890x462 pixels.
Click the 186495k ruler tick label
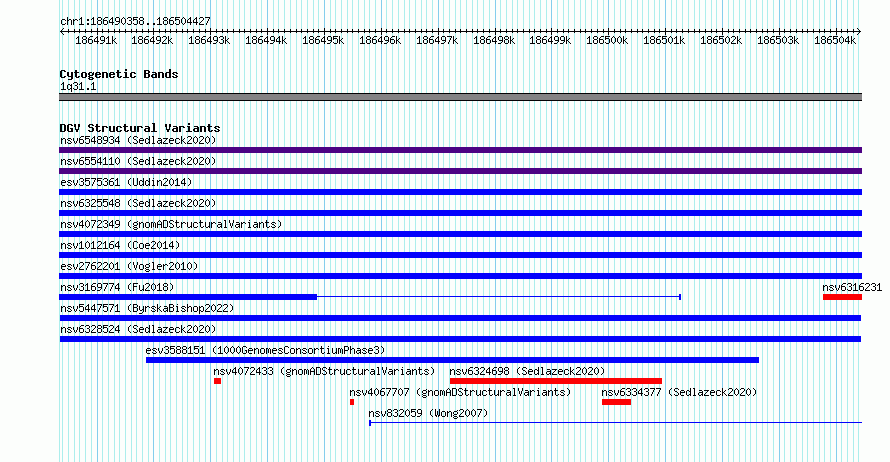(323, 40)
